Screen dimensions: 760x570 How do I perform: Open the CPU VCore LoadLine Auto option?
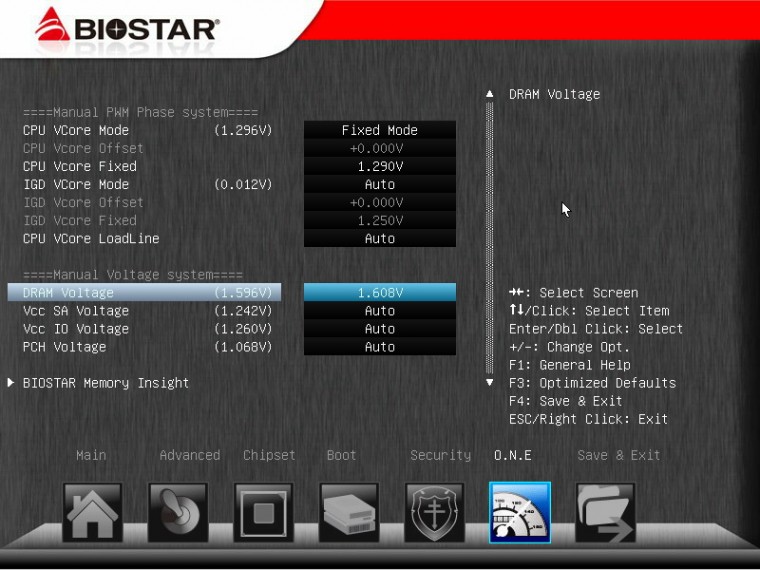point(380,238)
